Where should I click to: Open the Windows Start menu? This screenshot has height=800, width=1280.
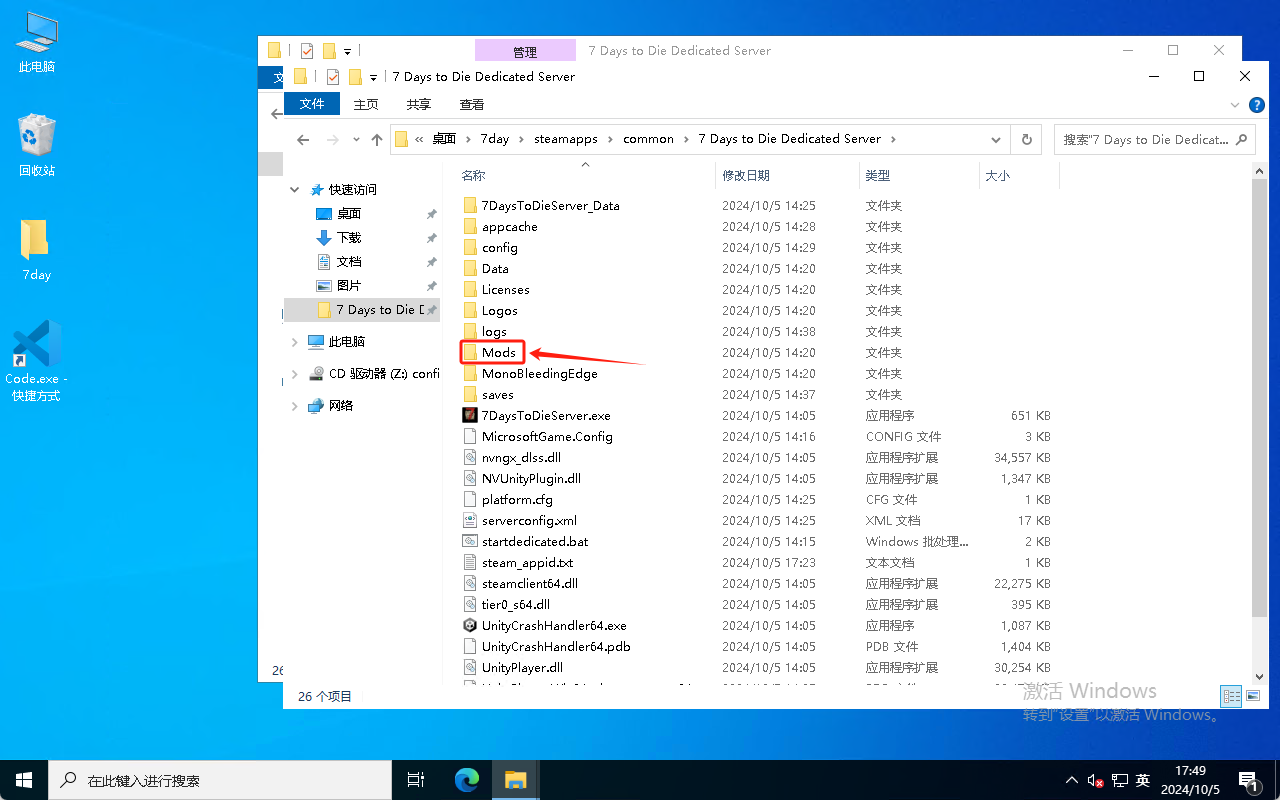pyautogui.click(x=24, y=780)
